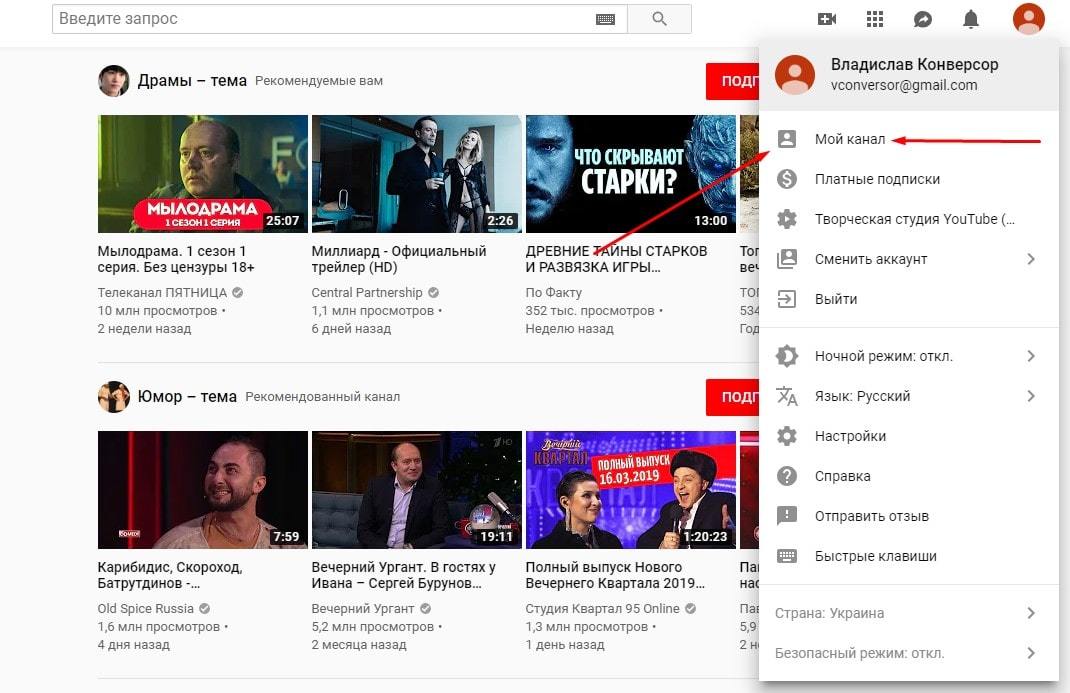Click the gear icon beside Творческая студия YouTube

pos(787,219)
